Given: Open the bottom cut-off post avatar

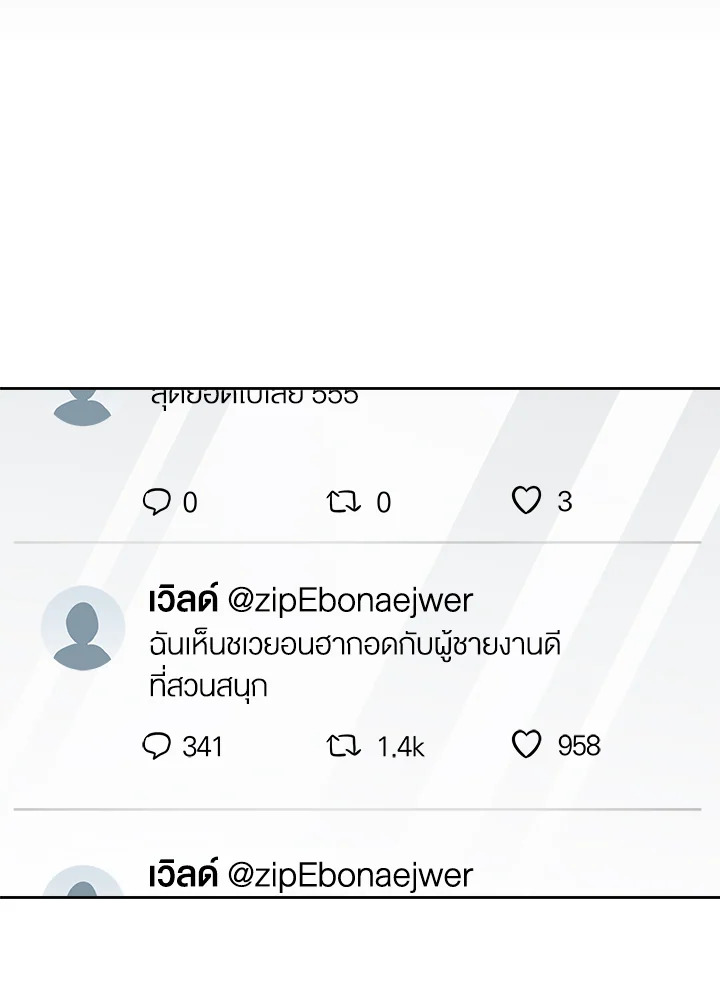Looking at the screenshot, I should coord(83,880).
